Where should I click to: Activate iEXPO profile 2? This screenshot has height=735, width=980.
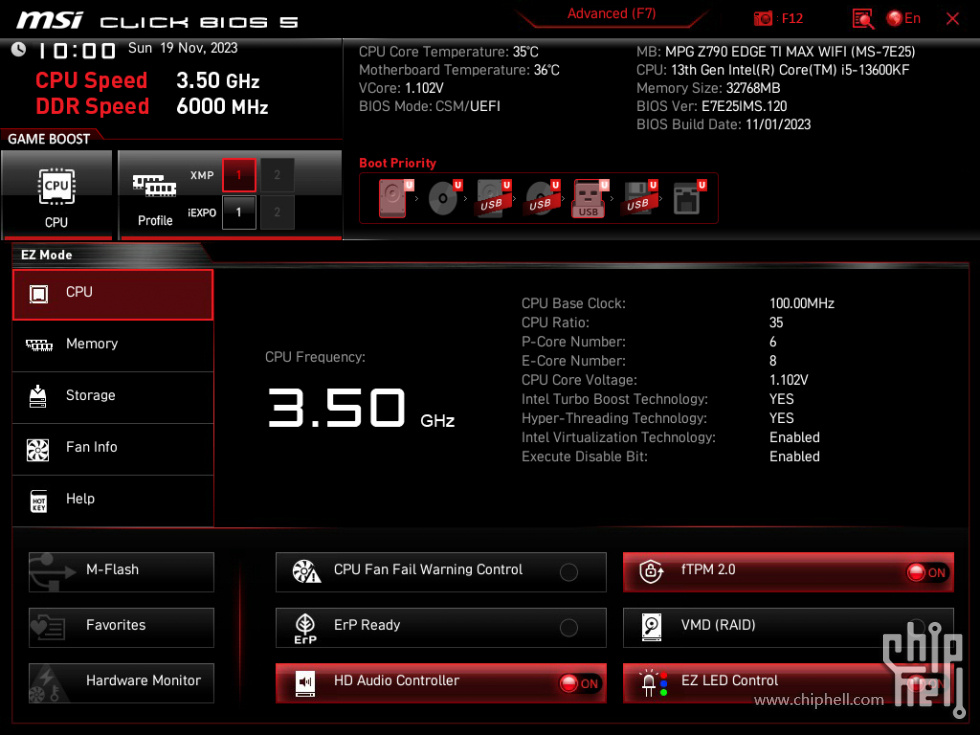click(x=277, y=212)
